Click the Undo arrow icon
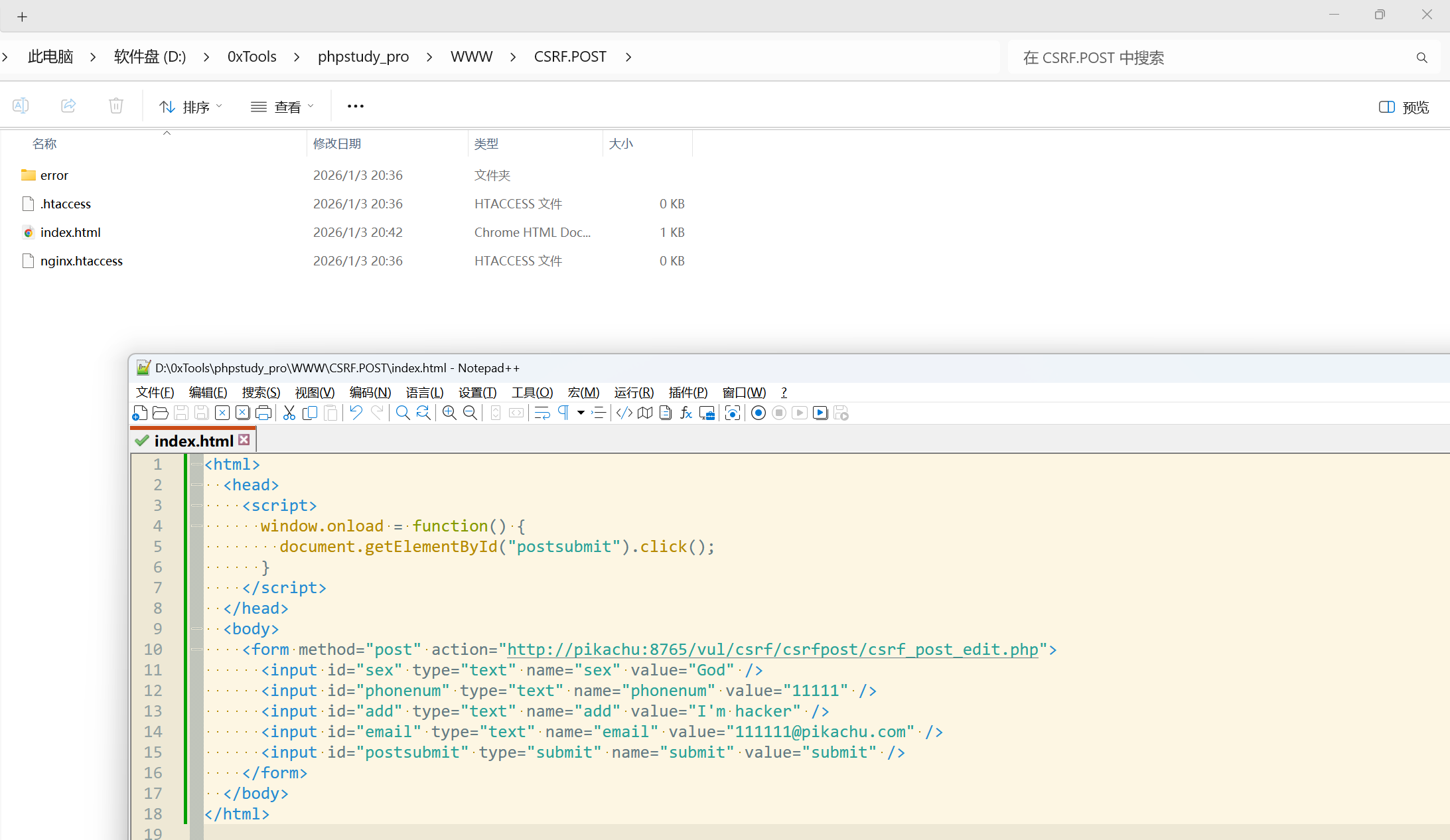Viewport: 1450px width, 840px height. [x=356, y=413]
